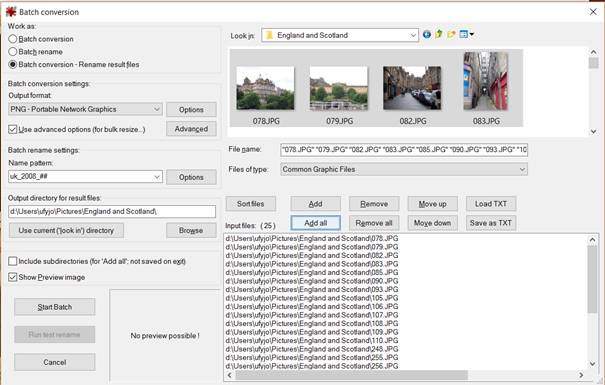
Task: Close the Batch conversion dialog
Action: pyautogui.click(x=593, y=12)
